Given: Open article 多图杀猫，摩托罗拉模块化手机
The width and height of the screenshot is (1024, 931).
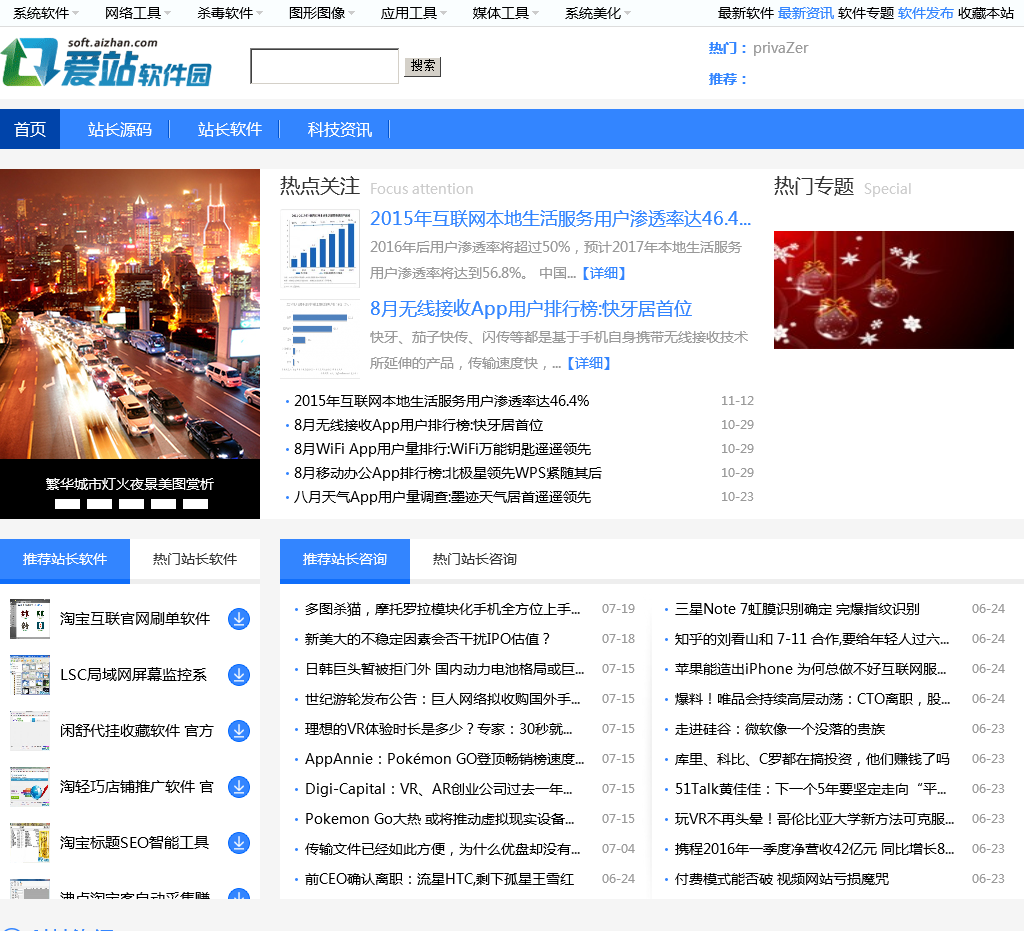Looking at the screenshot, I should click(442, 609).
